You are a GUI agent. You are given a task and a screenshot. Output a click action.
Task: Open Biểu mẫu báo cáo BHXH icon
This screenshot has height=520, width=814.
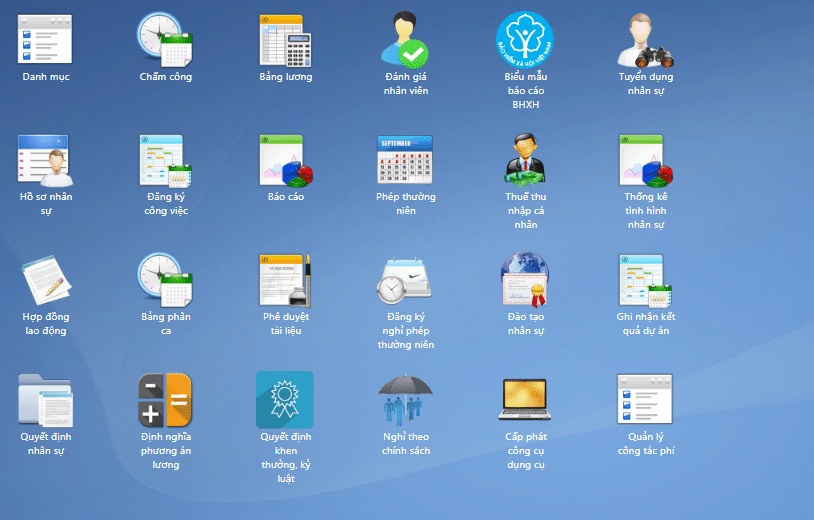[x=525, y=40]
